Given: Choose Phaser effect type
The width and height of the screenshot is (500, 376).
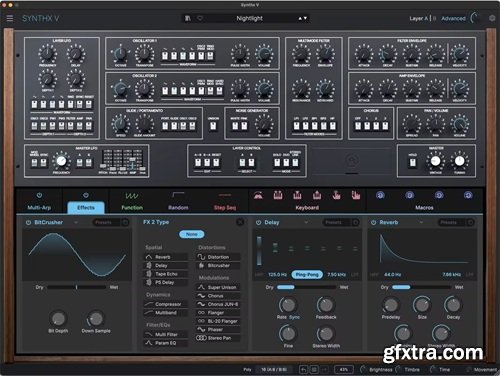Looking at the screenshot, I should [218, 330].
